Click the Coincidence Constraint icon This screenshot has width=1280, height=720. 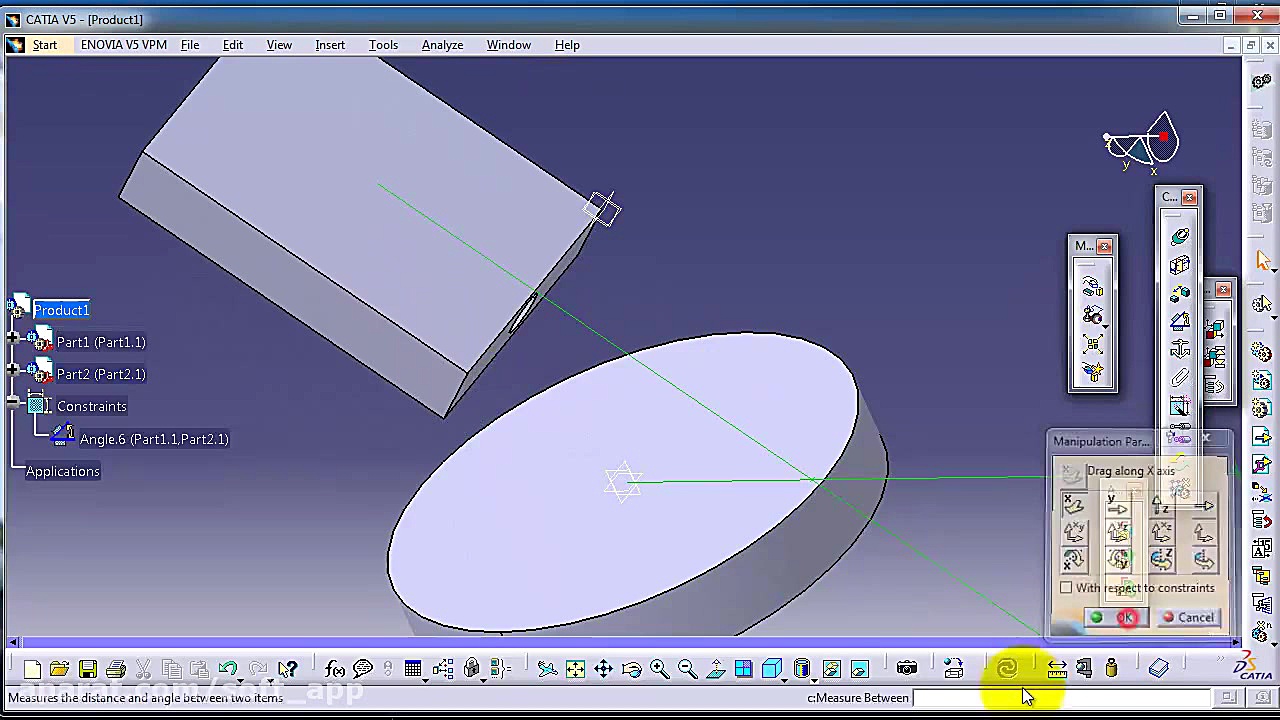(x=1180, y=236)
